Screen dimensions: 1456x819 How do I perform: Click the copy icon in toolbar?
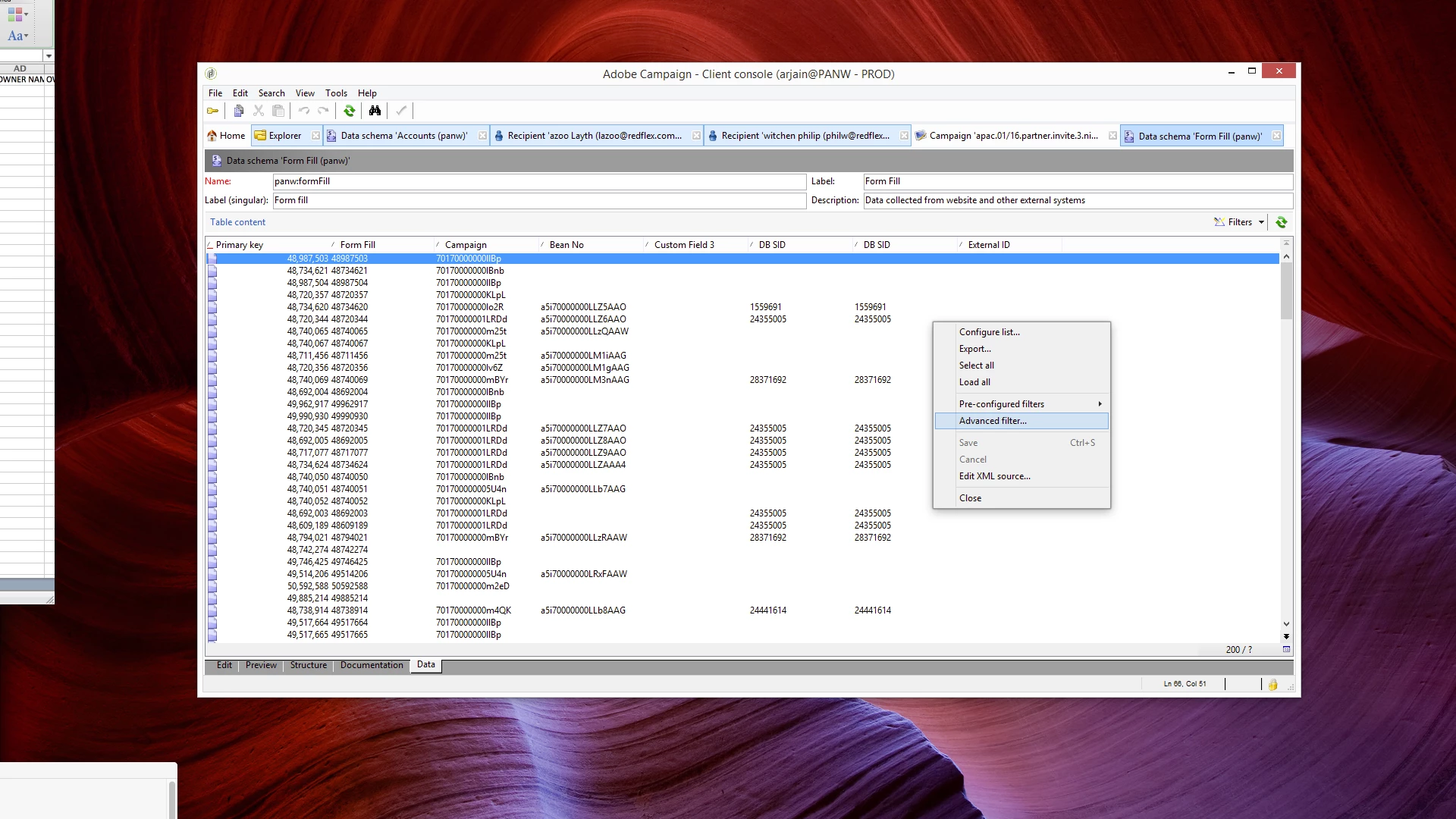[238, 111]
